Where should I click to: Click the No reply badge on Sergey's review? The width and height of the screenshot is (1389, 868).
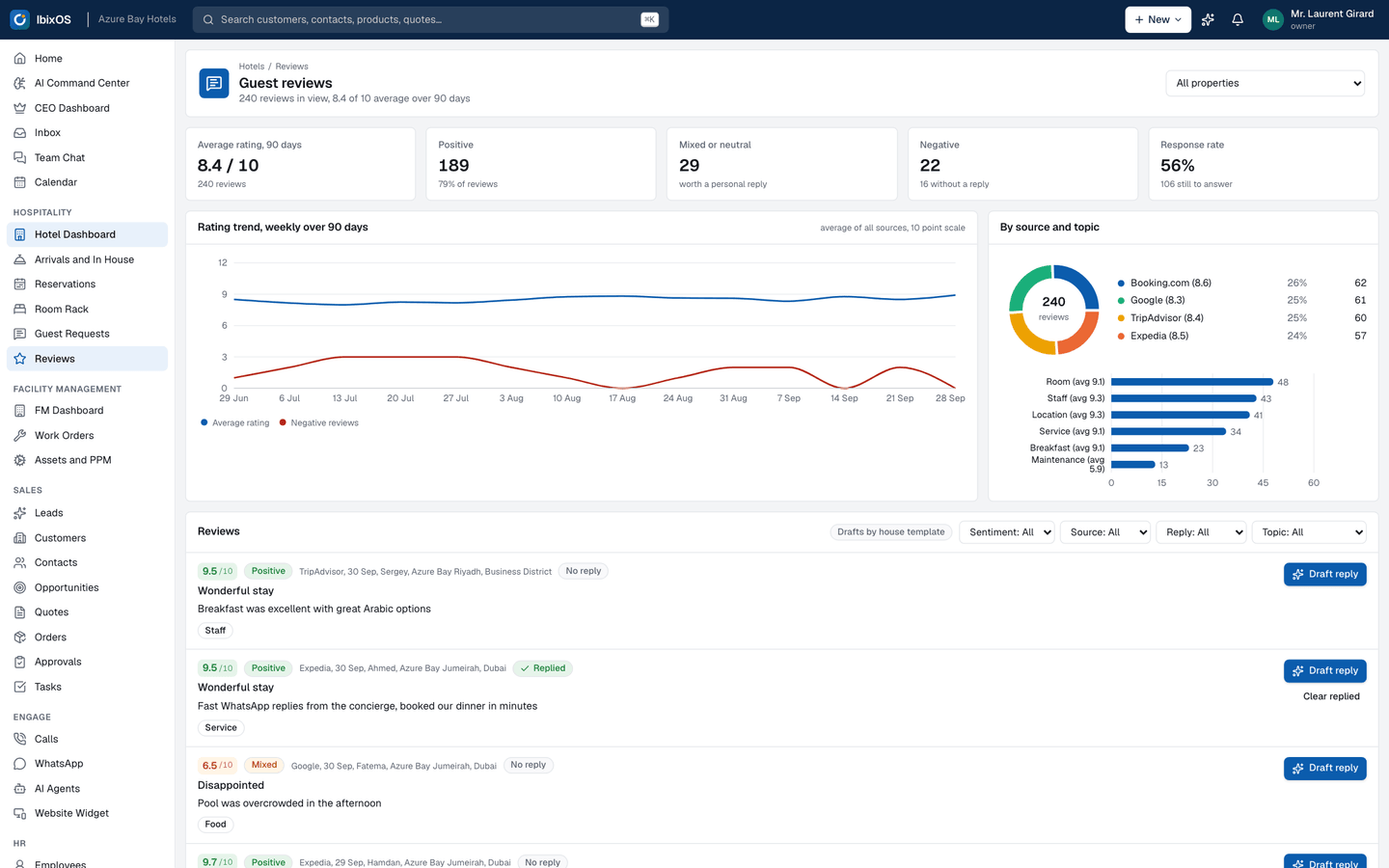(583, 571)
